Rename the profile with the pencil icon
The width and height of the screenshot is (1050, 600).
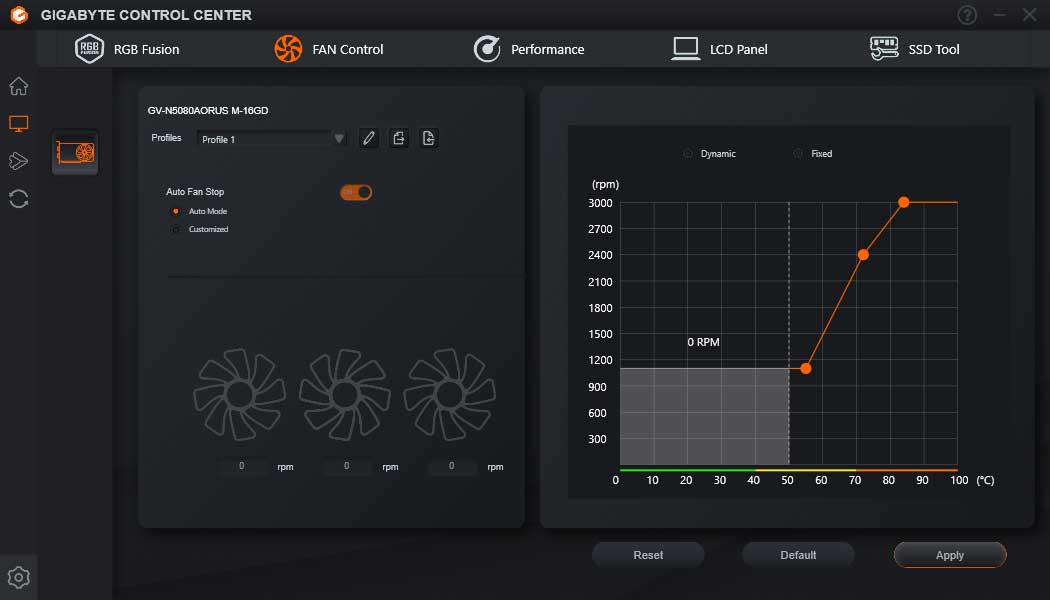click(368, 137)
